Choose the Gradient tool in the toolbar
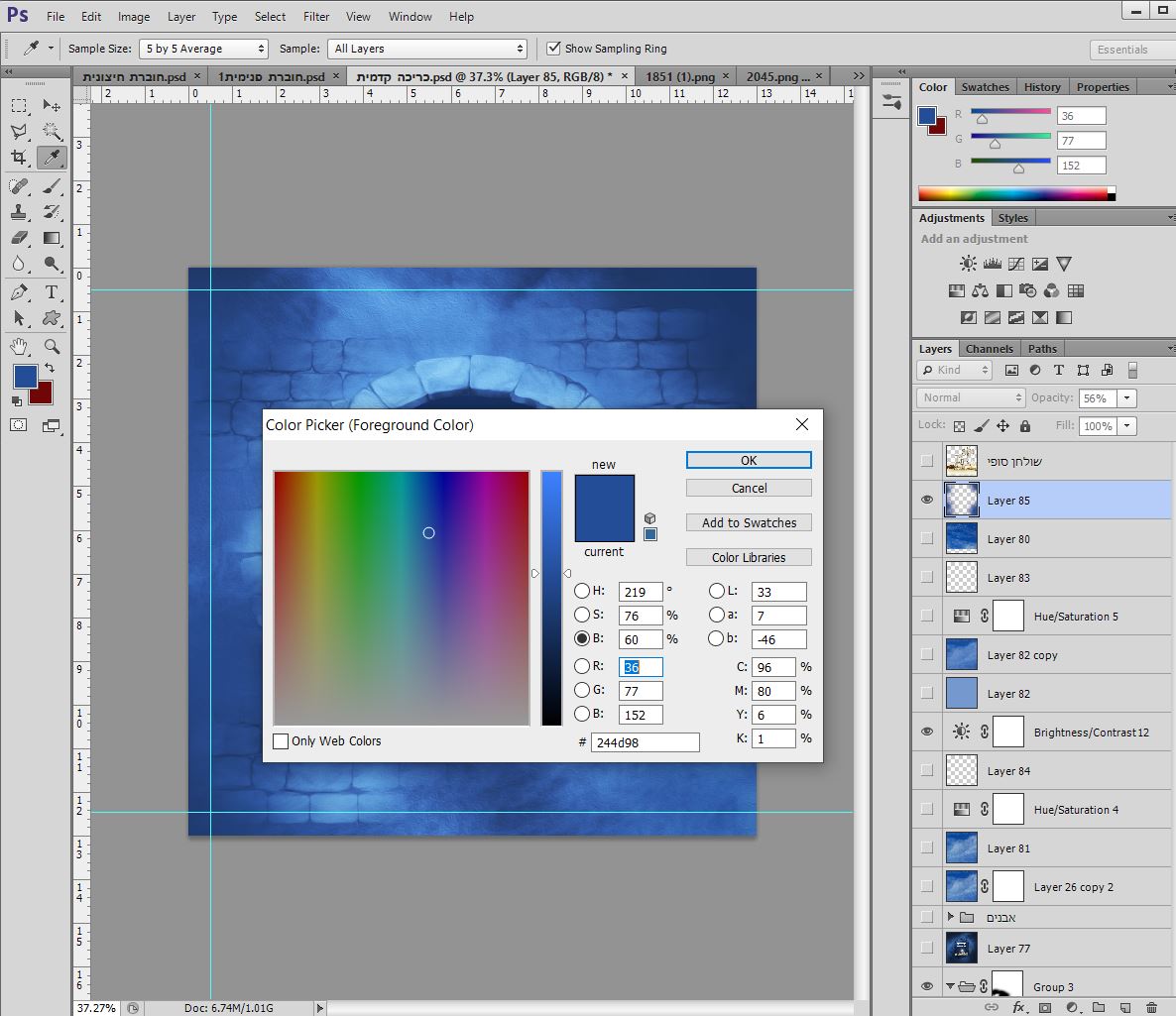1176x1016 pixels. pos(52,238)
